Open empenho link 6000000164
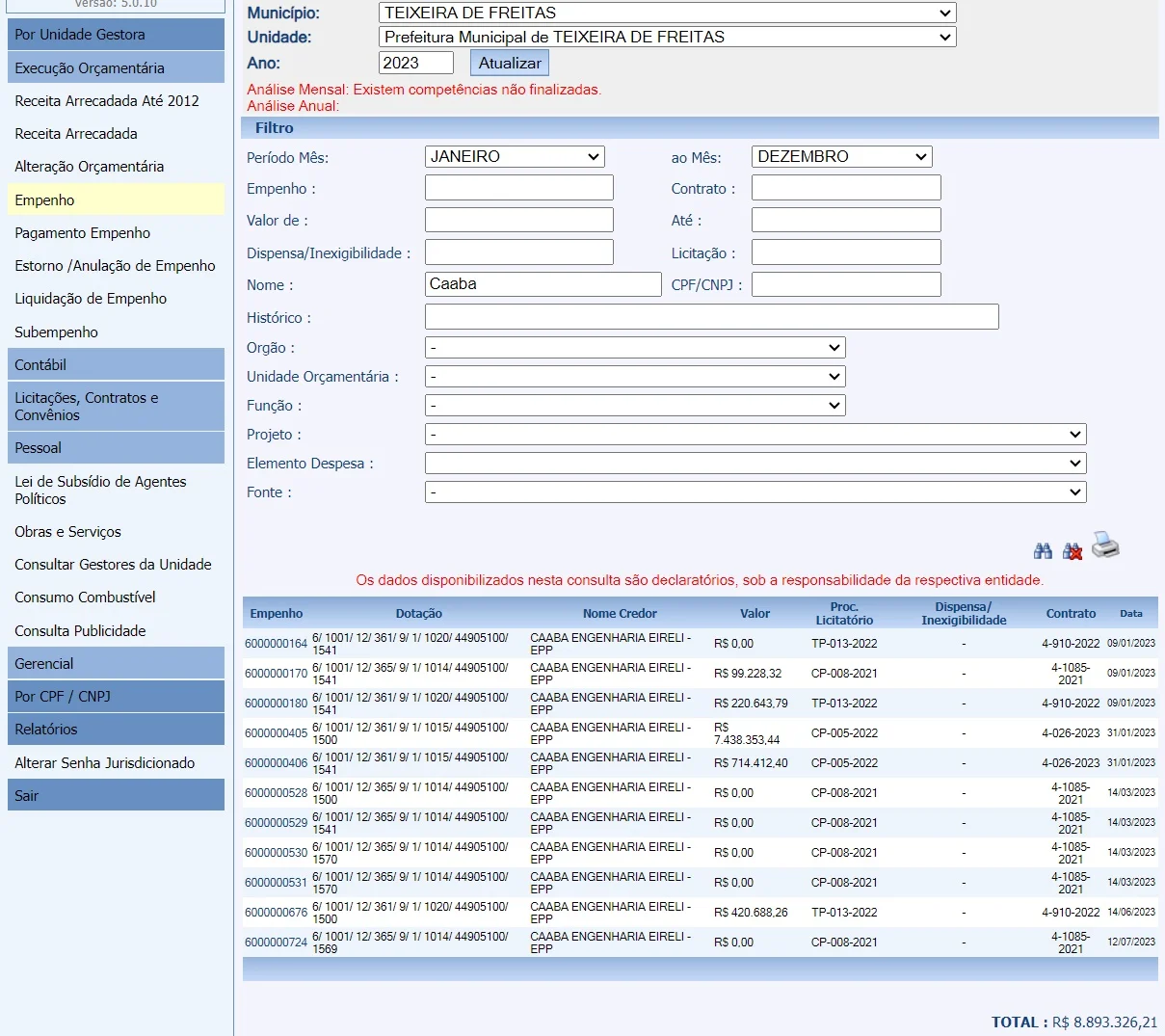 tap(276, 644)
